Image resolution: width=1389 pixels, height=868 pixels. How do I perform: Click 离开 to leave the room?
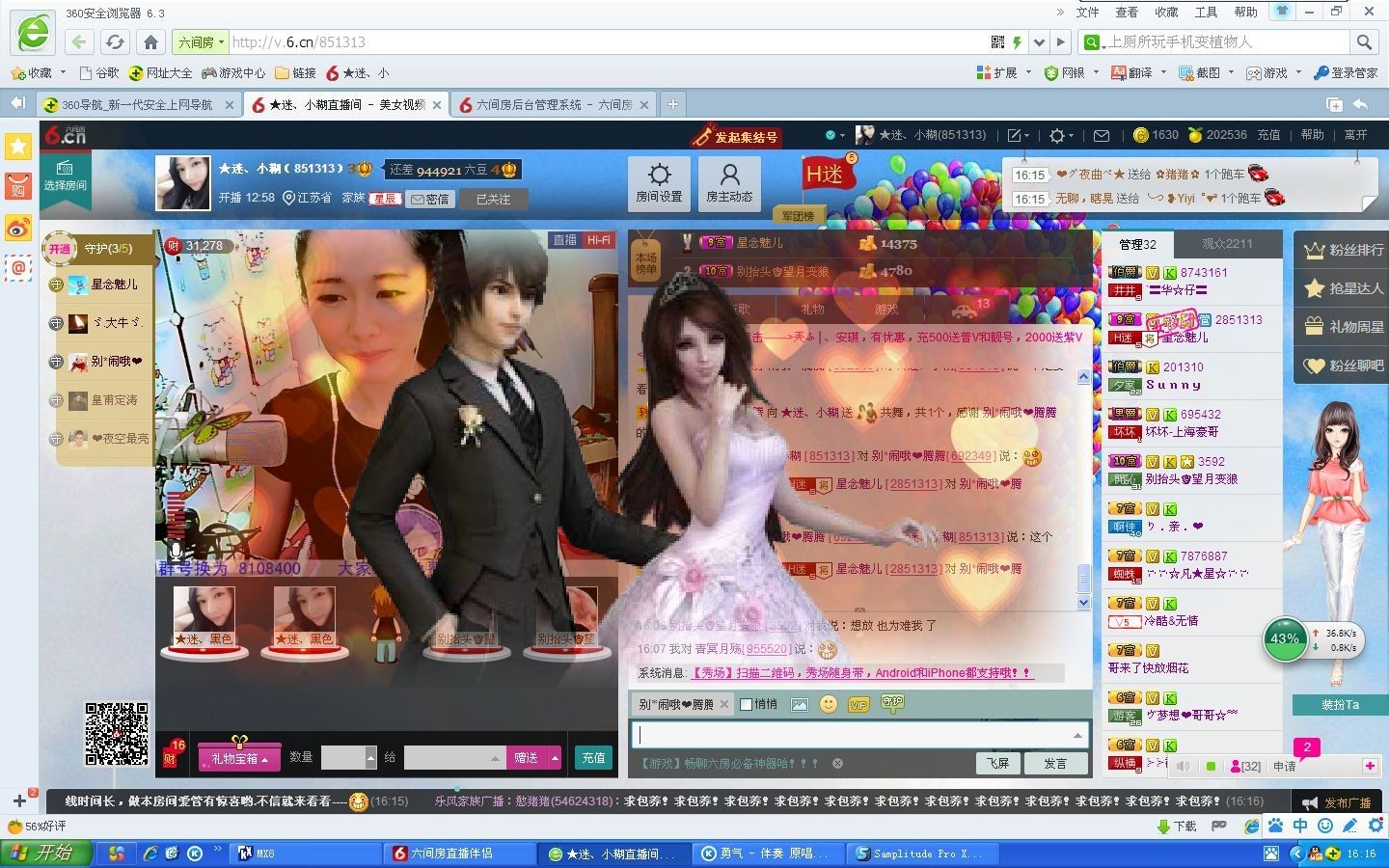click(x=1355, y=135)
